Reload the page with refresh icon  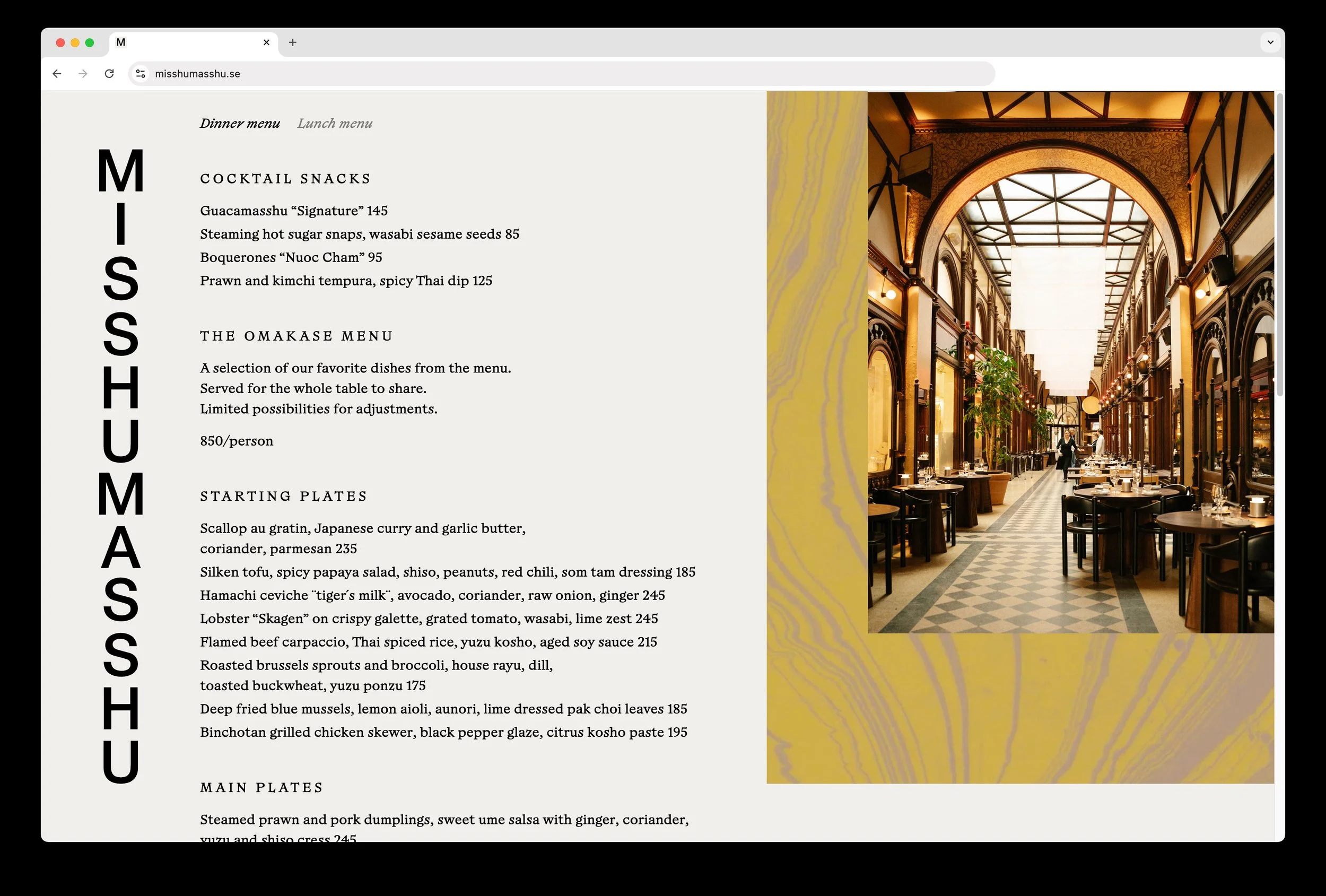[109, 74]
